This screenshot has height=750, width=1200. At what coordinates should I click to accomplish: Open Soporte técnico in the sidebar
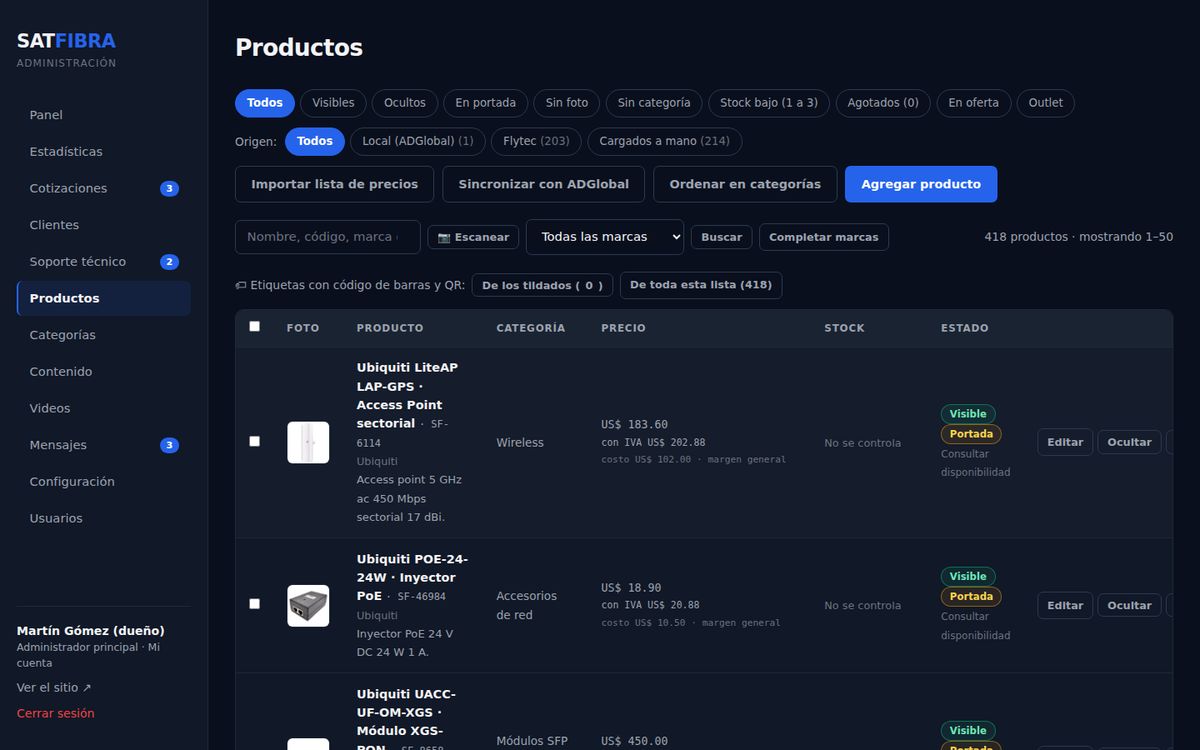coord(103,262)
